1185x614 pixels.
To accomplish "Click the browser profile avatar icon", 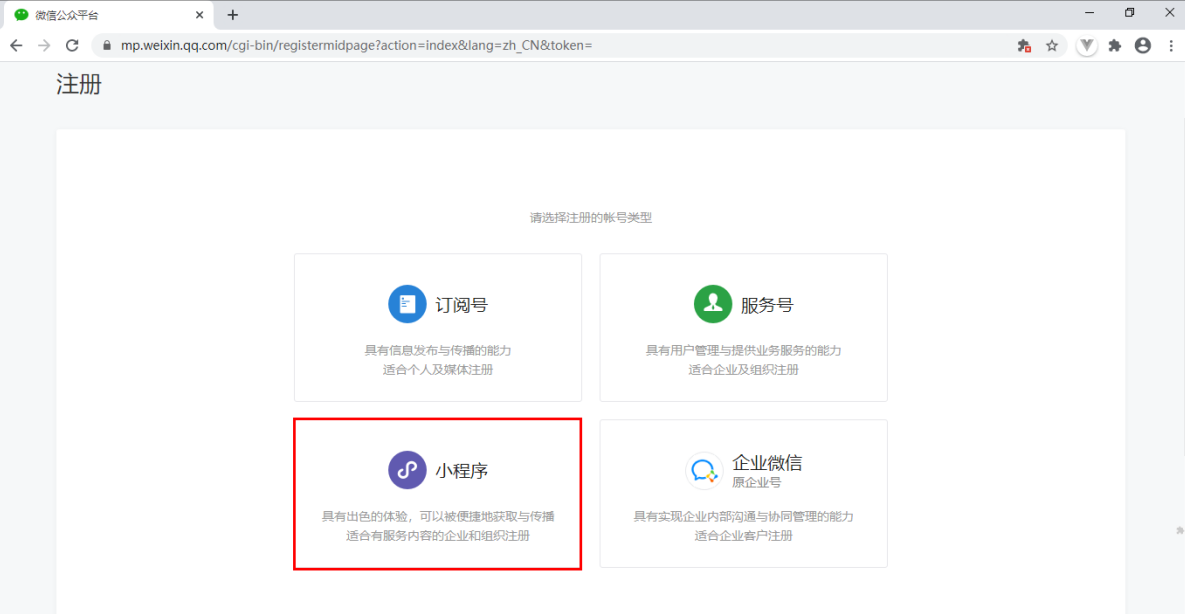I will coord(1142,45).
